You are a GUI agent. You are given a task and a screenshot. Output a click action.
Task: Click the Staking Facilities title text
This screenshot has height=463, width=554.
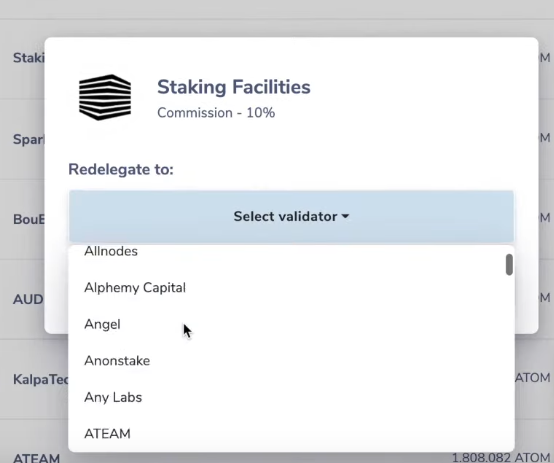[x=234, y=87]
